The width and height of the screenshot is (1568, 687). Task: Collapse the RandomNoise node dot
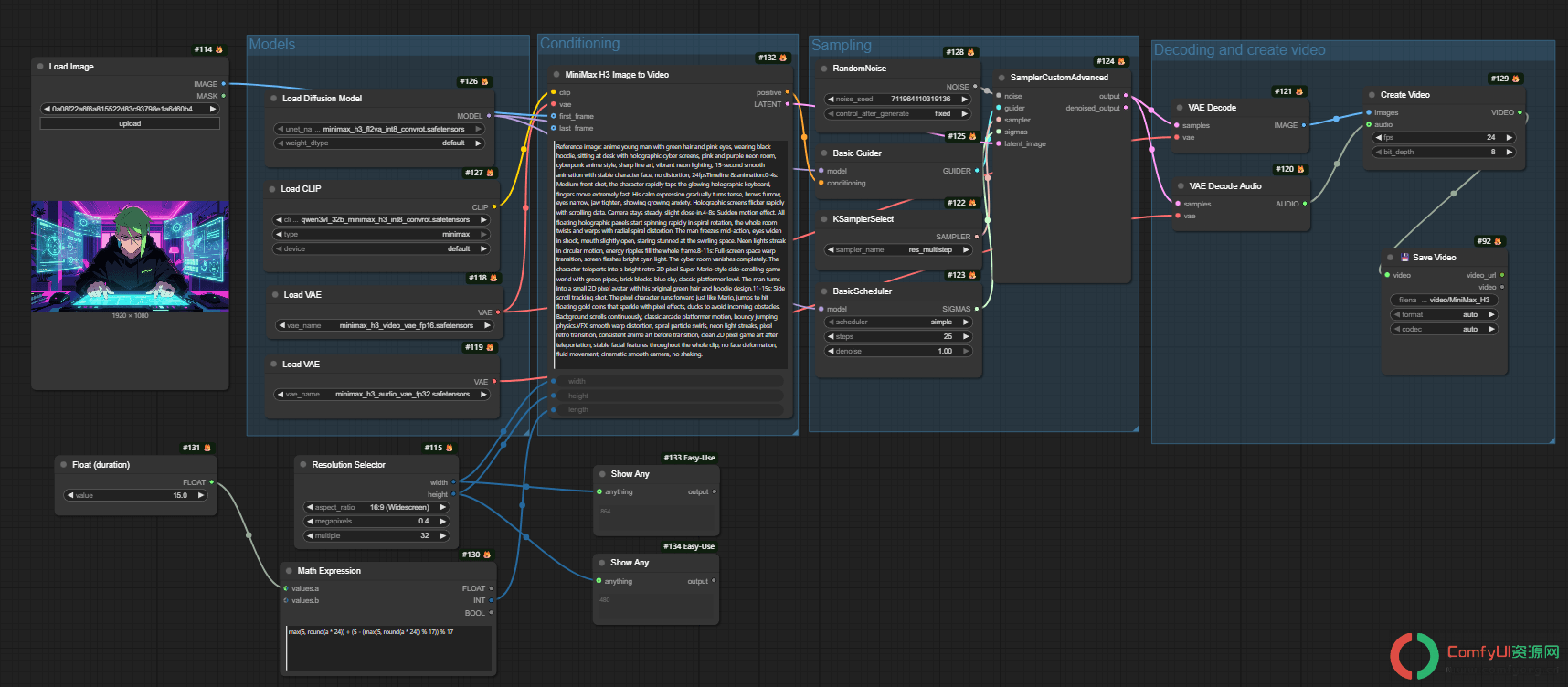point(824,69)
